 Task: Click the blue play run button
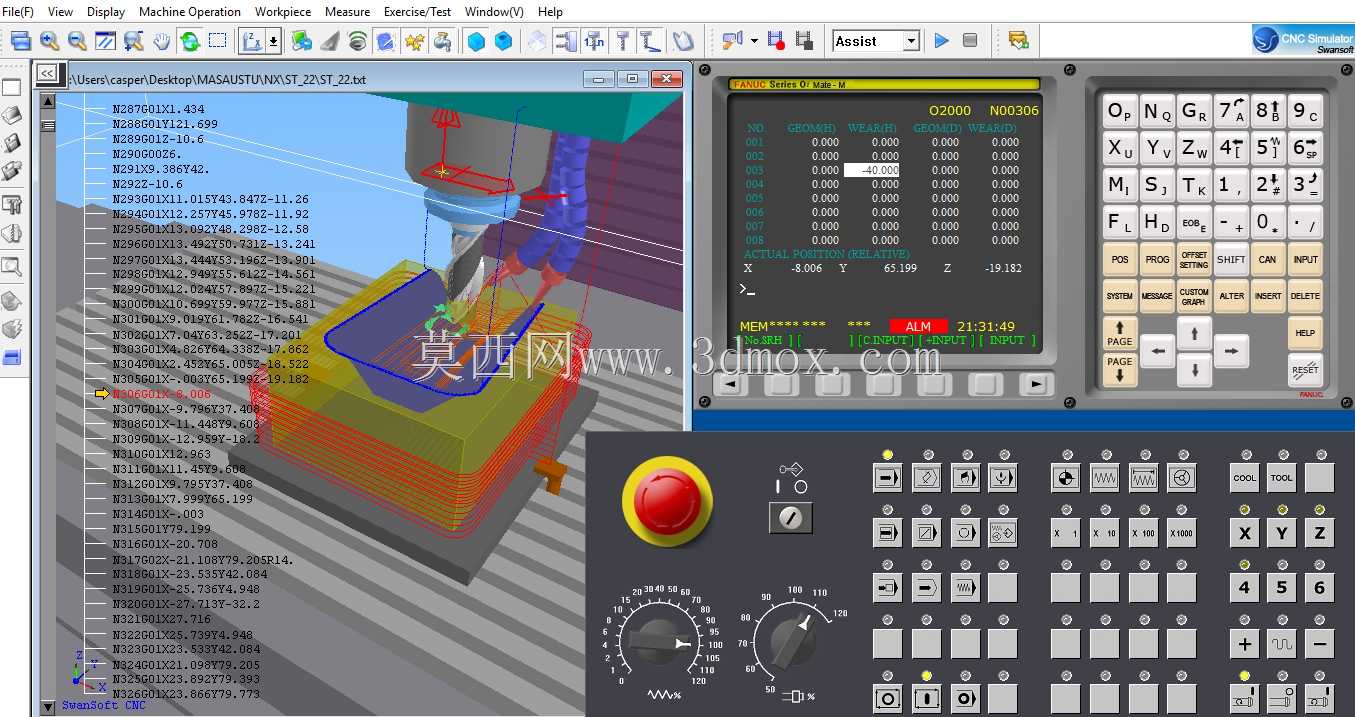point(941,41)
